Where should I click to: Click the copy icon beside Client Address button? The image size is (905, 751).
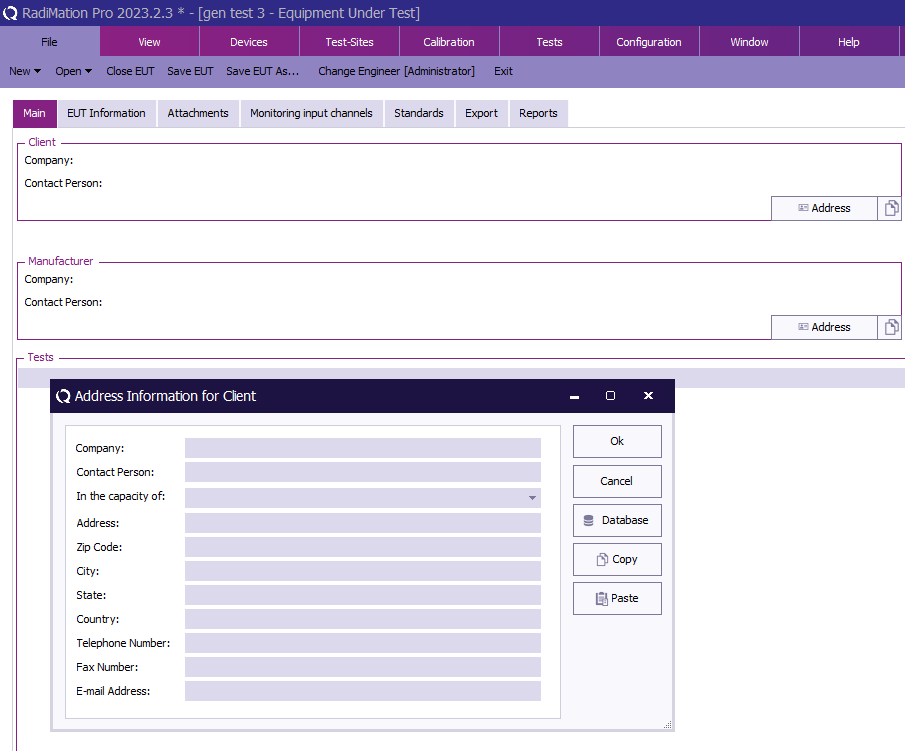(891, 208)
